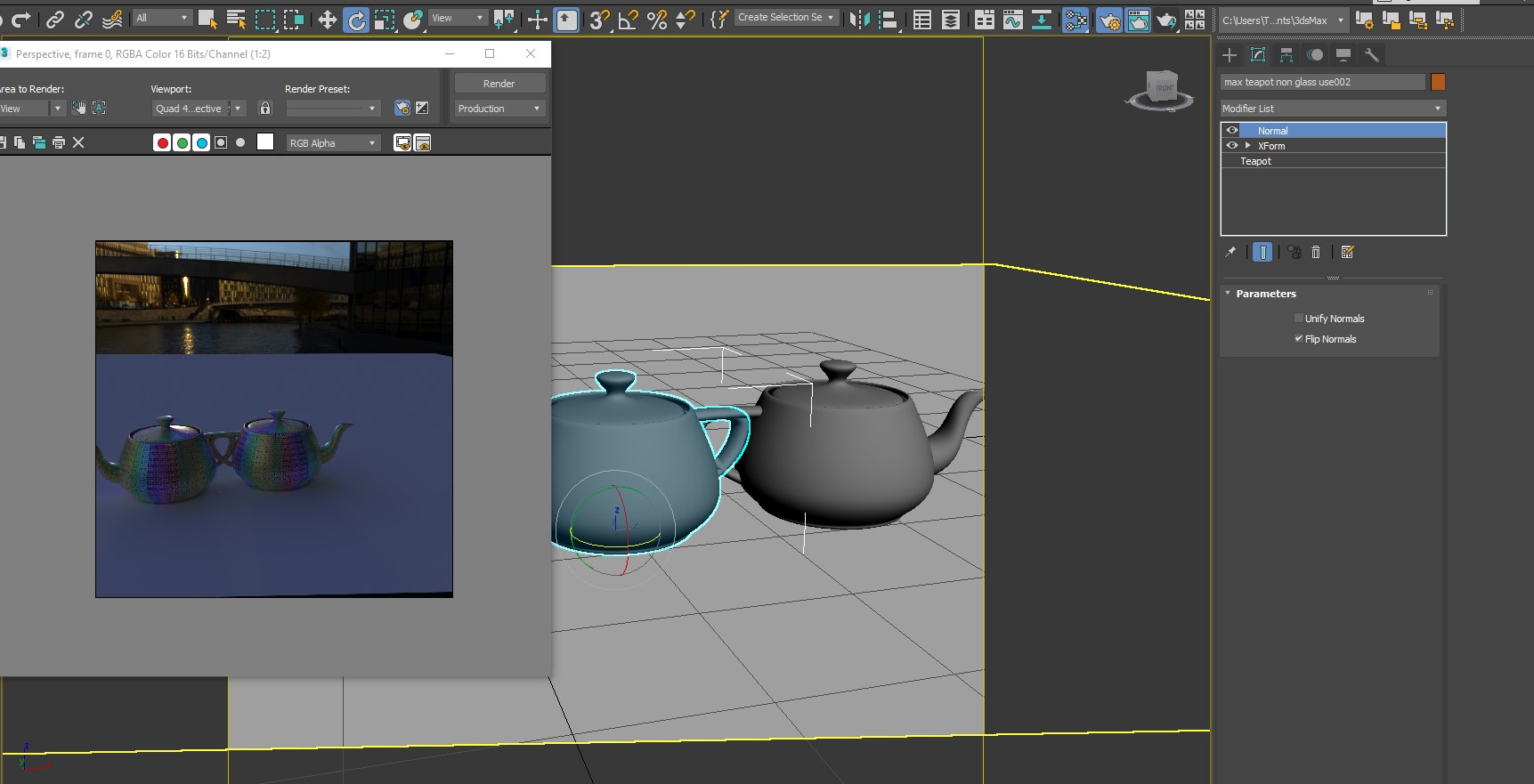Viewport: 1534px width, 784px height.
Task: Hide the XForm modifier with eye icon
Action: click(1232, 146)
